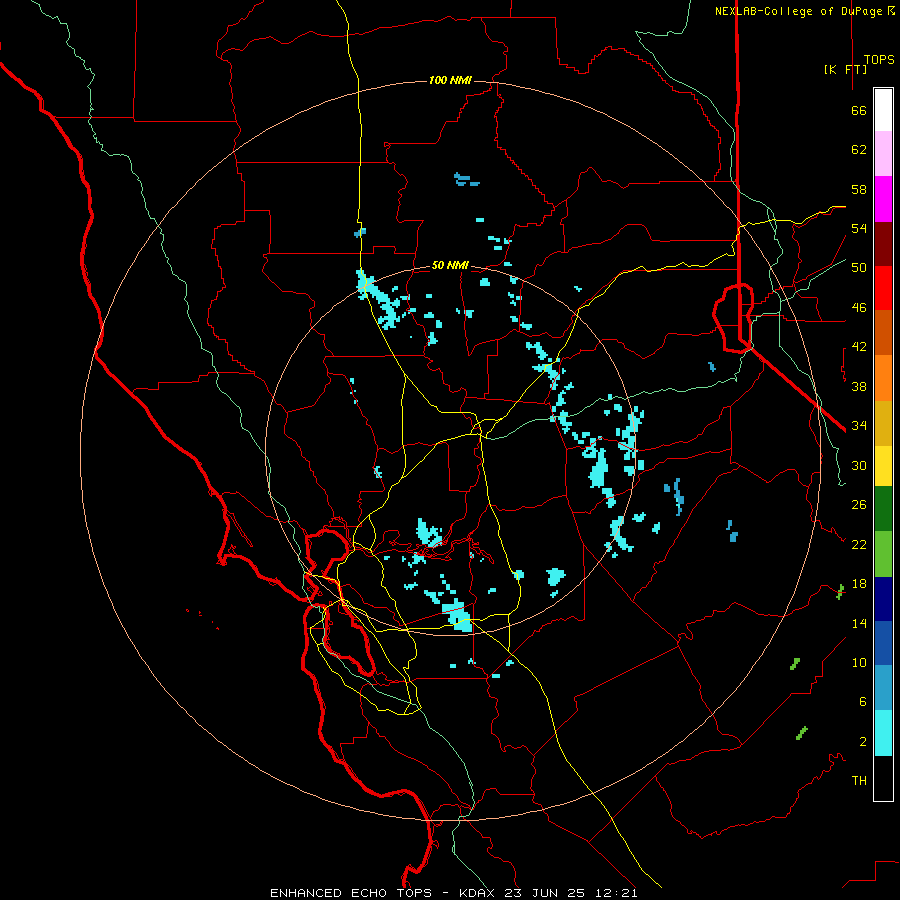Screen dimensions: 900x900
Task: Select the magenta legend color band
Action: [x=883, y=199]
